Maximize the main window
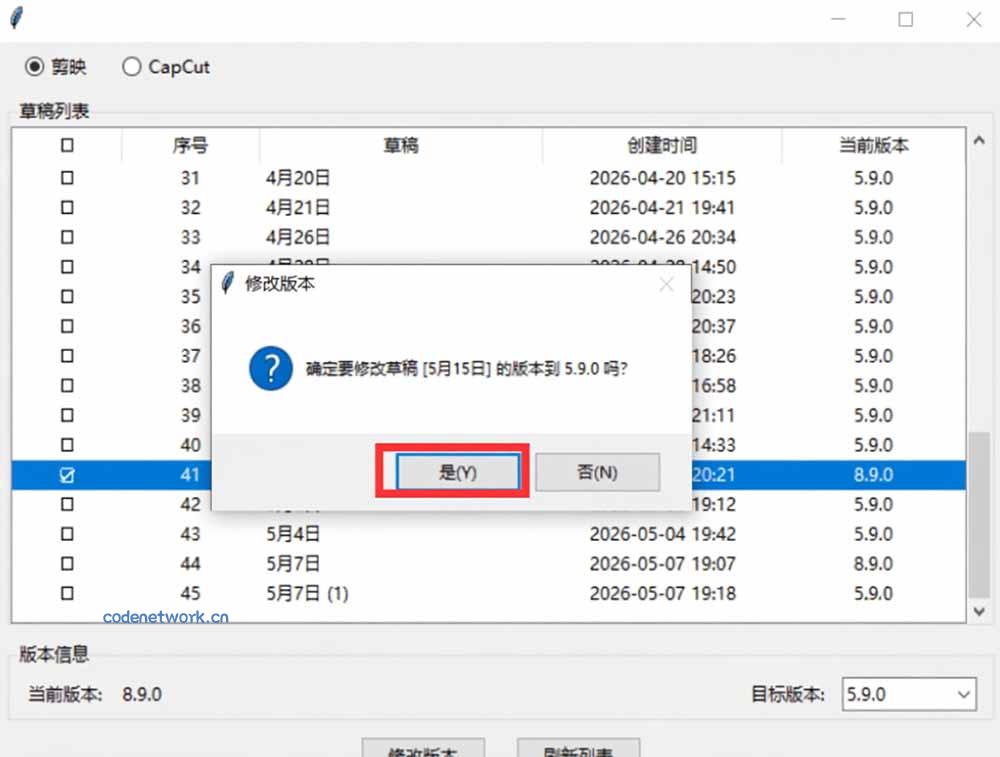 (906, 19)
